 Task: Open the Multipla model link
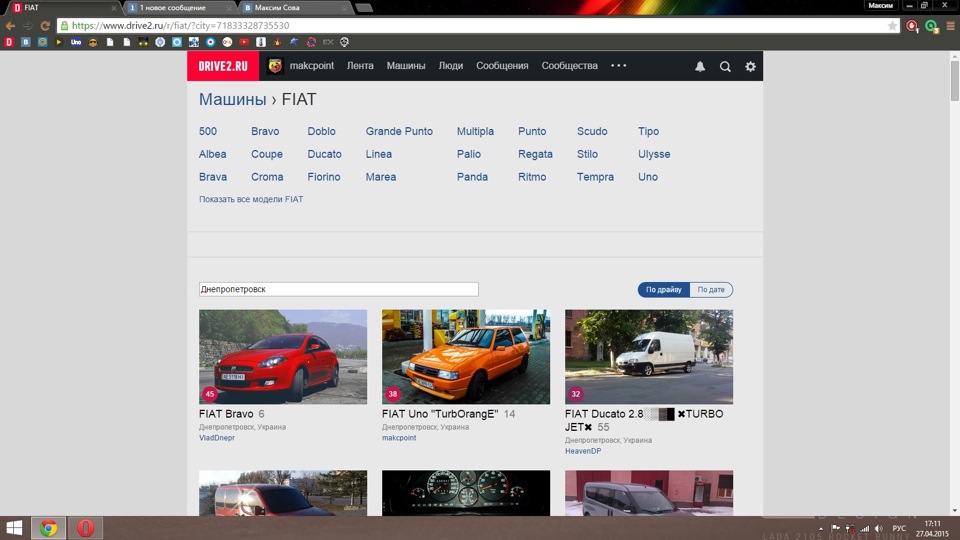click(475, 131)
